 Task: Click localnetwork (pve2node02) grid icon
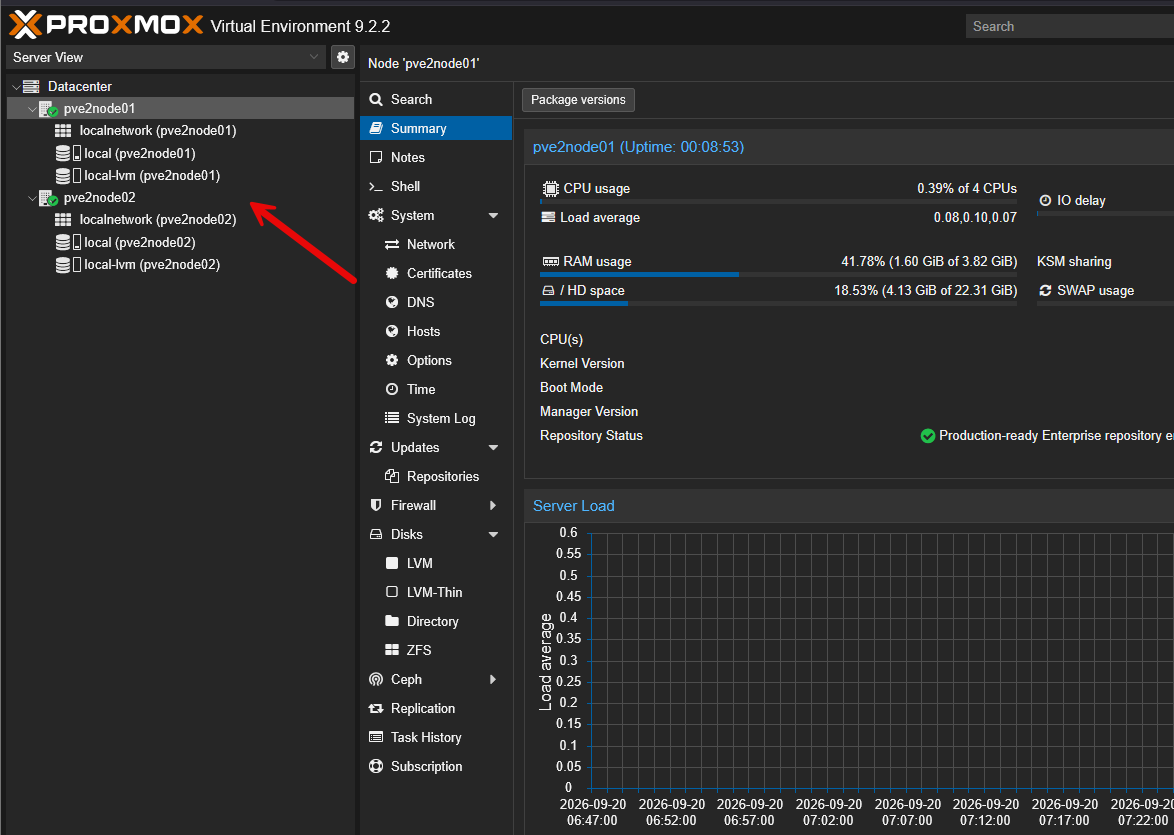click(64, 219)
